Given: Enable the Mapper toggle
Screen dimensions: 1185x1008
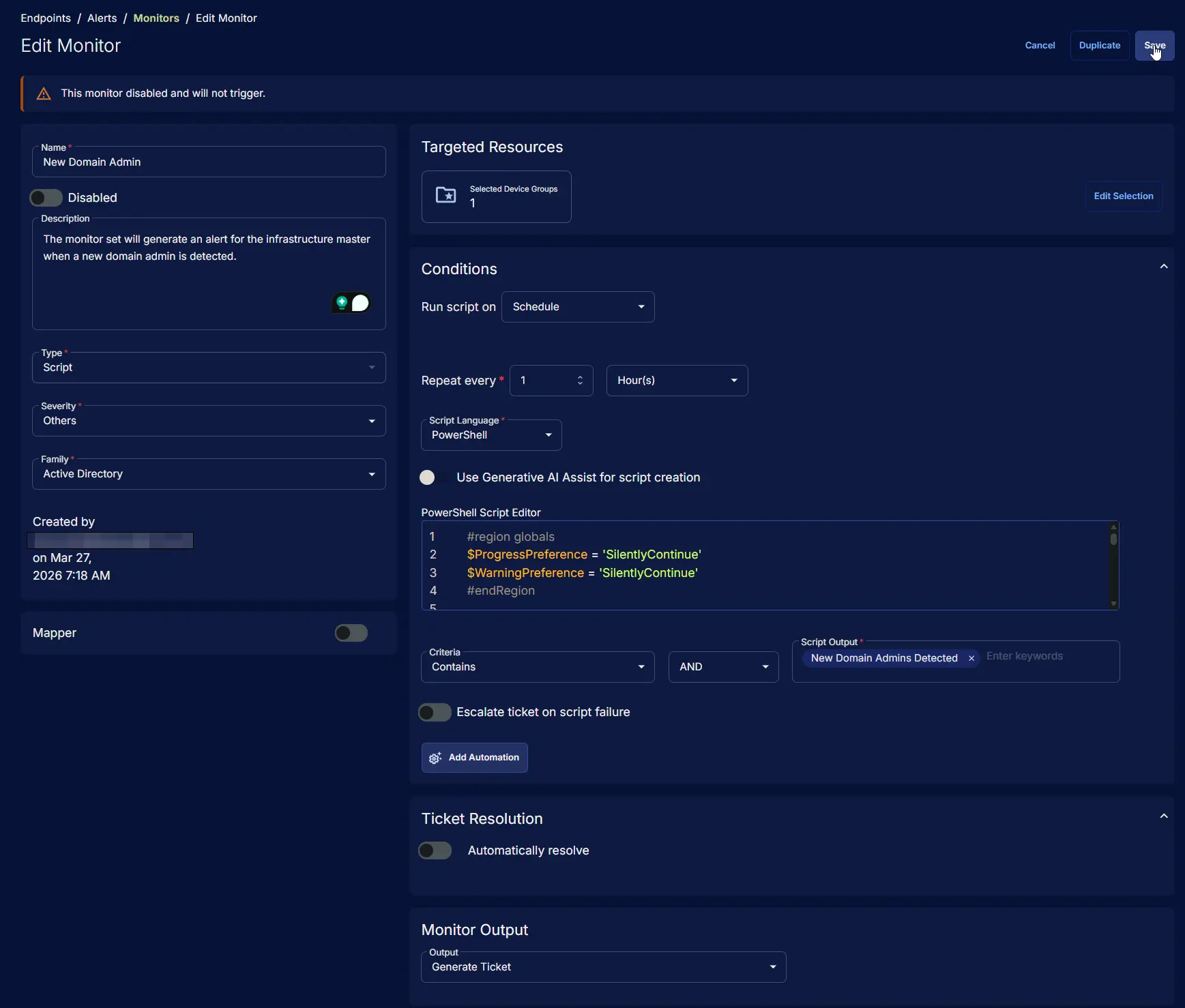Looking at the screenshot, I should click(x=351, y=633).
